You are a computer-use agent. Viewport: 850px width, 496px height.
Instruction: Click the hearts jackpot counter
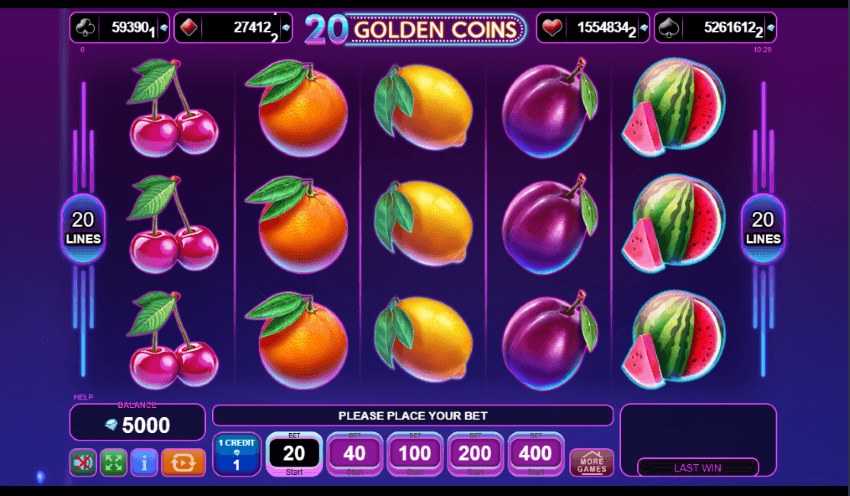coord(593,28)
